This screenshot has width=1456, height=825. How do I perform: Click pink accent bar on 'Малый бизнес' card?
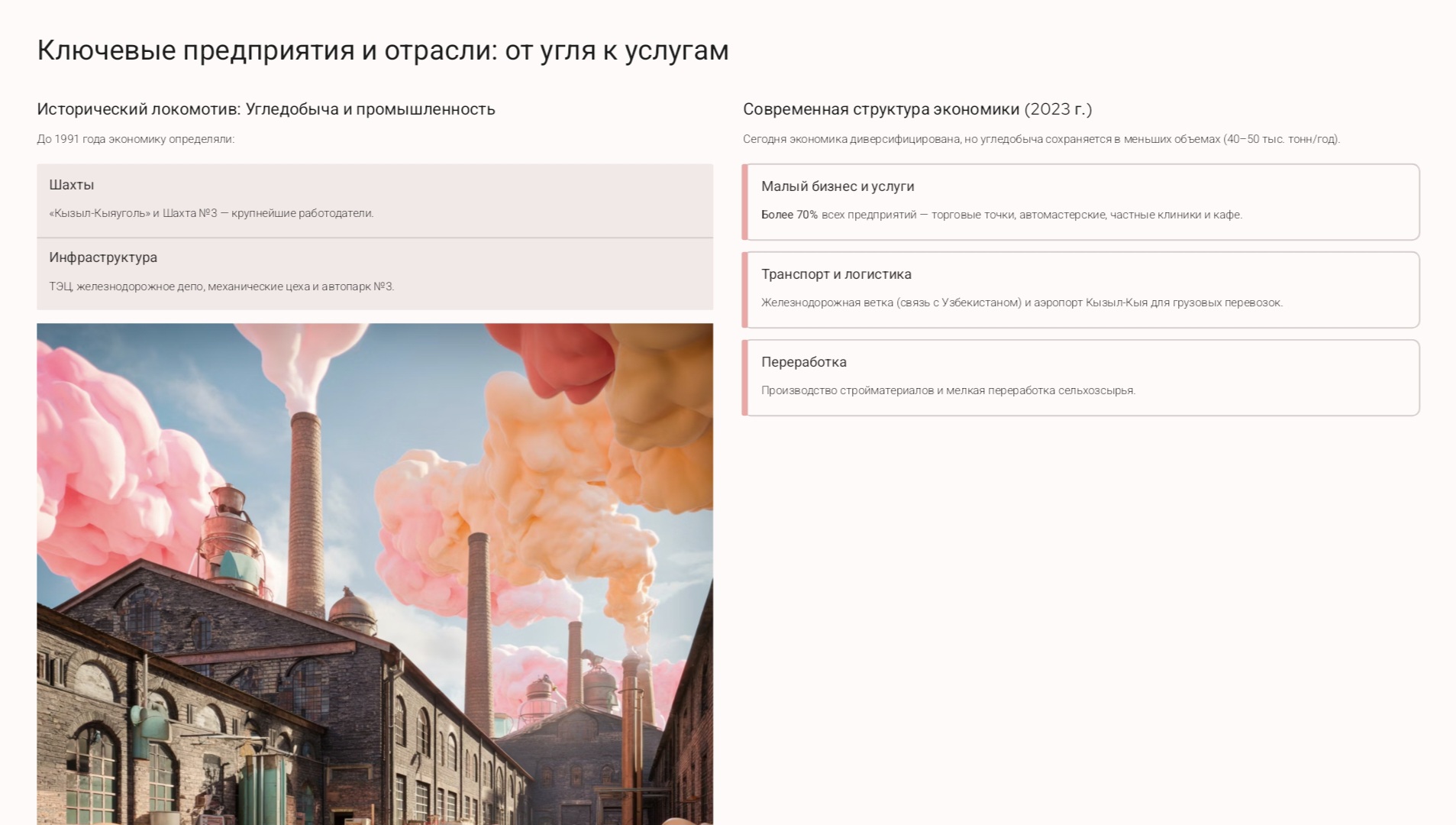coord(744,202)
